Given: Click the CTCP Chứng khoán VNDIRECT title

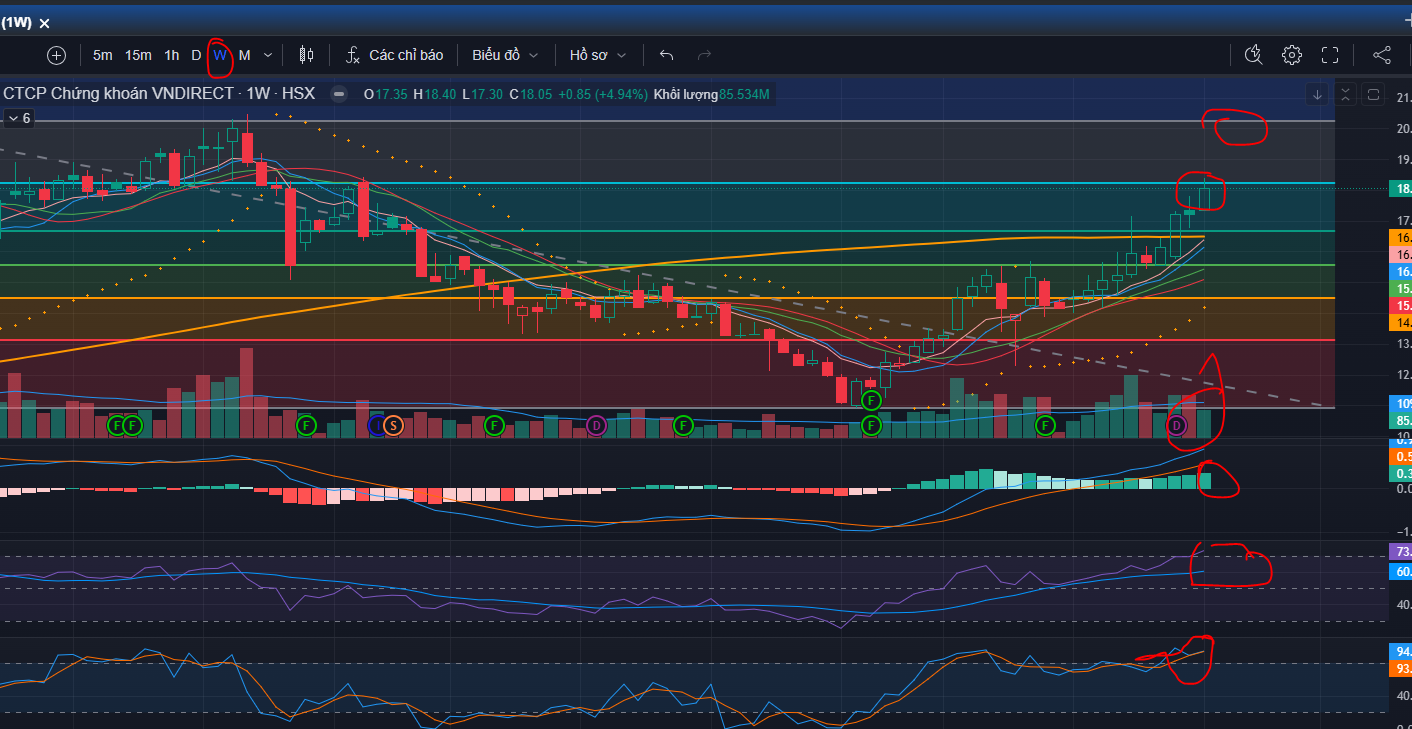Looking at the screenshot, I should pyautogui.click(x=118, y=93).
